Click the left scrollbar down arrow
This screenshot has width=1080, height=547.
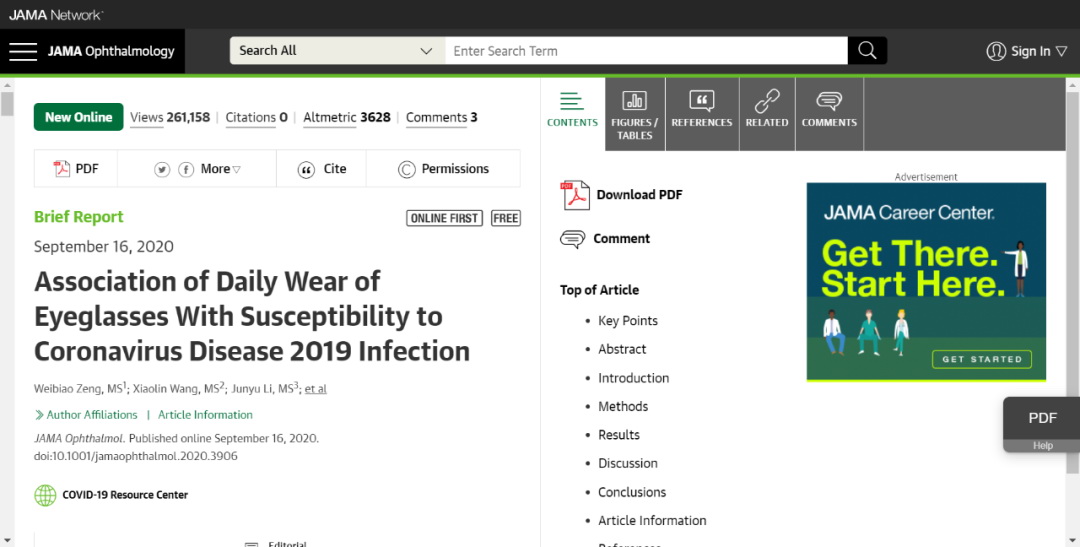tap(7, 540)
